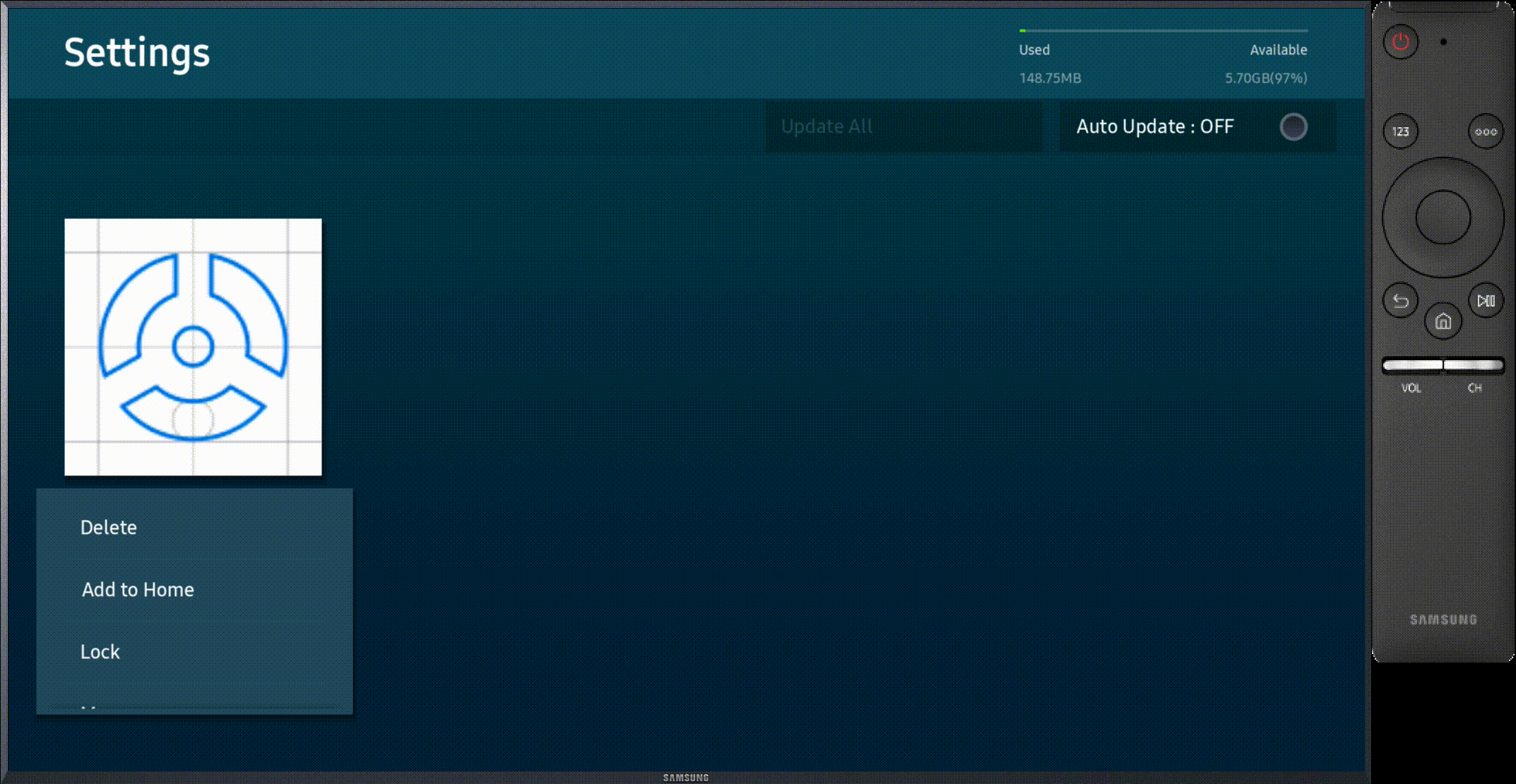Toggle the Auto Update OFF switch
This screenshot has height=784, width=1516.
click(x=1154, y=127)
